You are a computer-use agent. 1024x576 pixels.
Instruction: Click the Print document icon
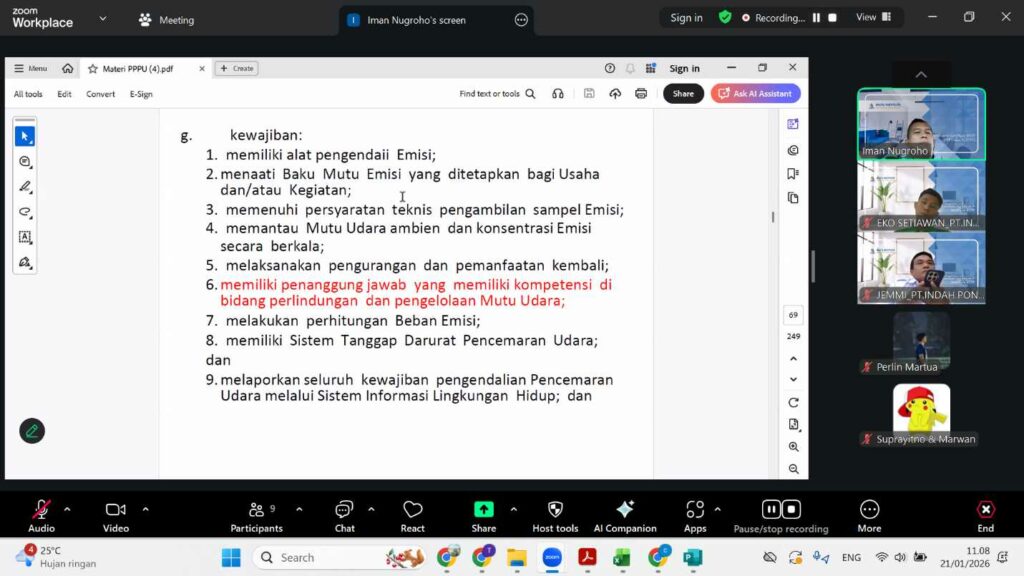640,93
